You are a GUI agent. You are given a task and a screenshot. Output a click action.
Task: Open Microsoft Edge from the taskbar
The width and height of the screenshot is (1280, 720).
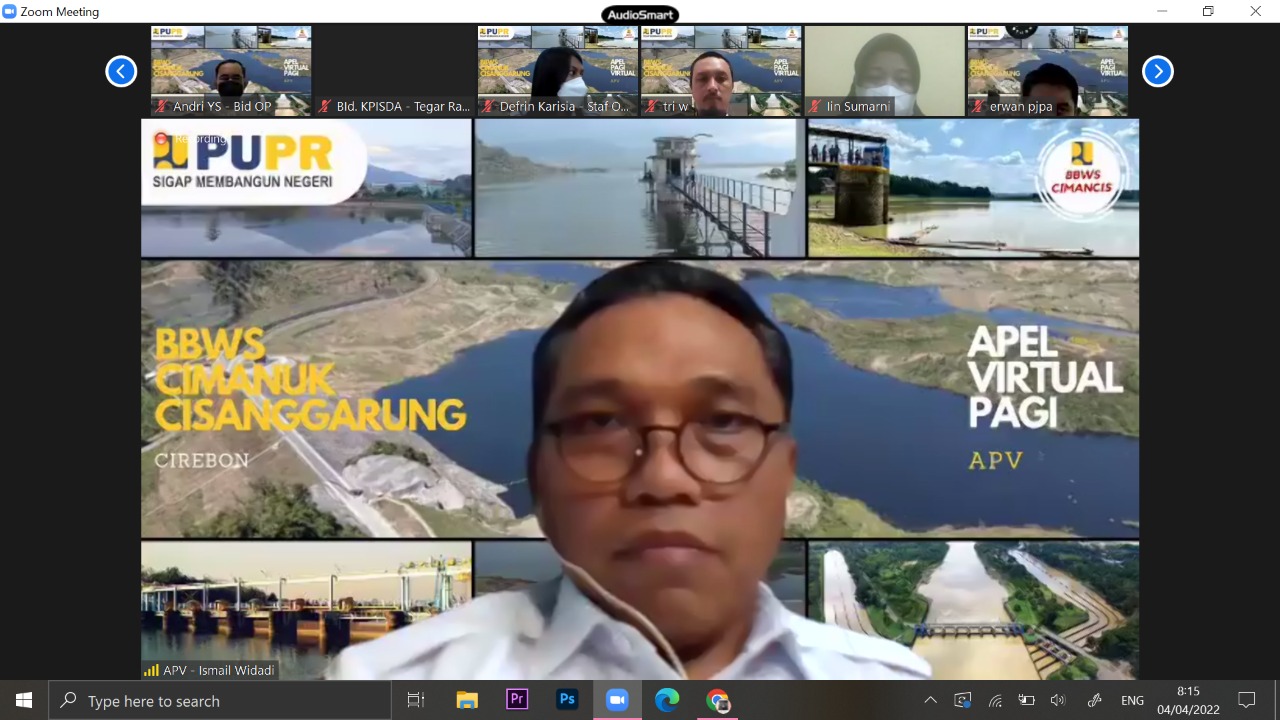667,700
